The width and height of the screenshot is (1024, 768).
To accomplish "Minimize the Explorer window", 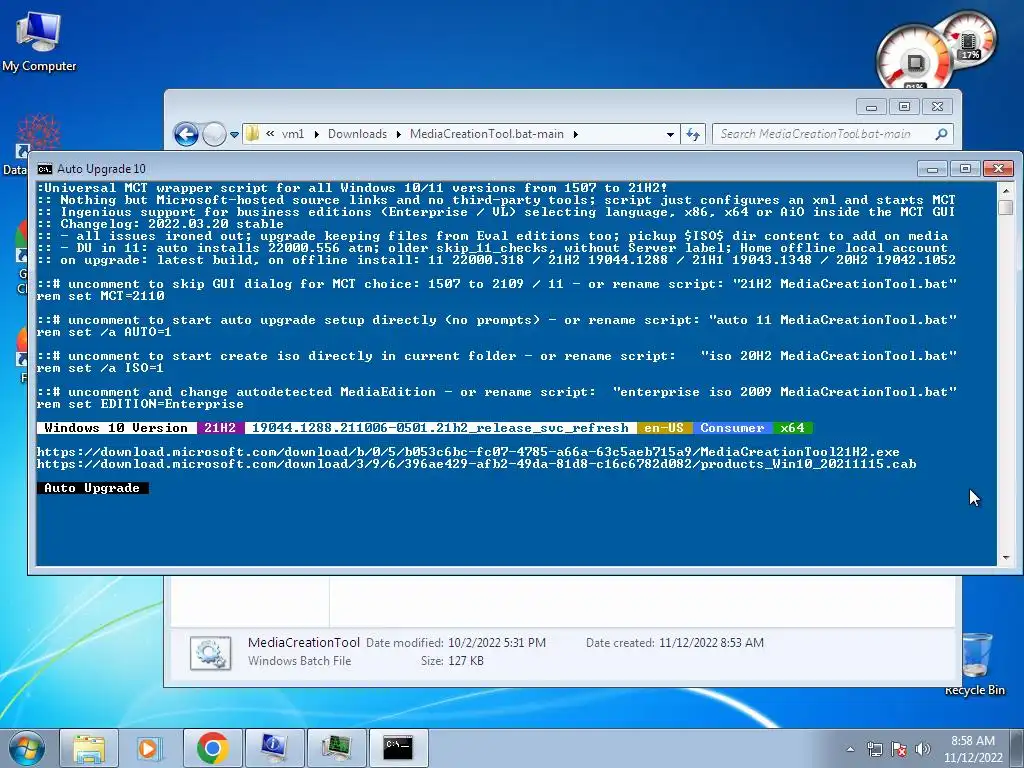I will tap(872, 107).
